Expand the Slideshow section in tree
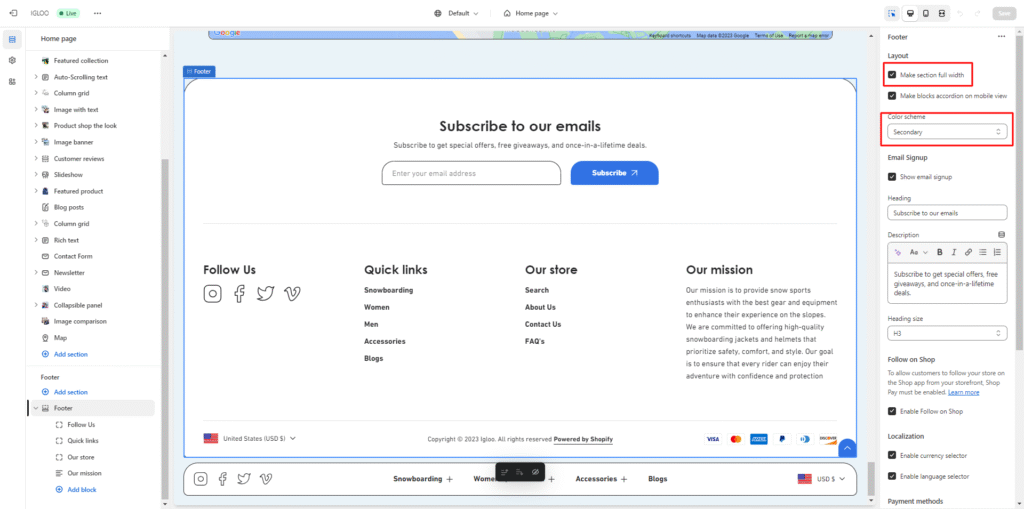 [36, 175]
